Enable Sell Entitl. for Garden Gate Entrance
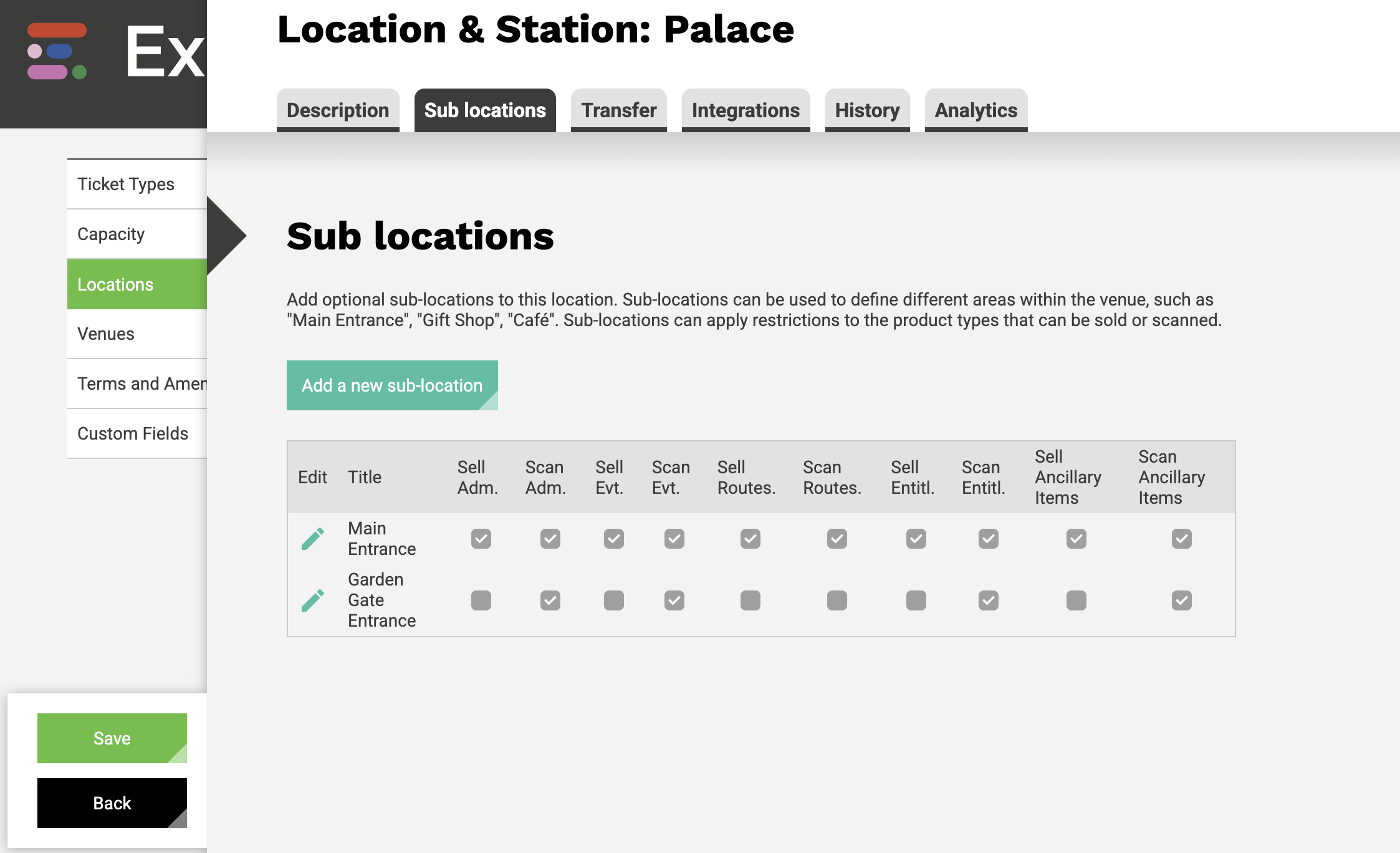Screen dimensions: 1400x853 (x=916, y=600)
